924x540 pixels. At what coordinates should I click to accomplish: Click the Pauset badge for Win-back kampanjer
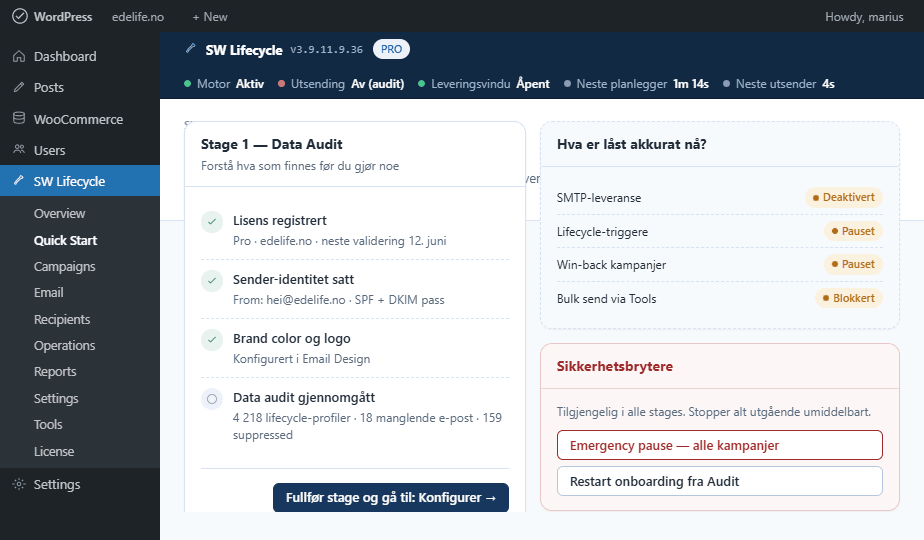853,264
